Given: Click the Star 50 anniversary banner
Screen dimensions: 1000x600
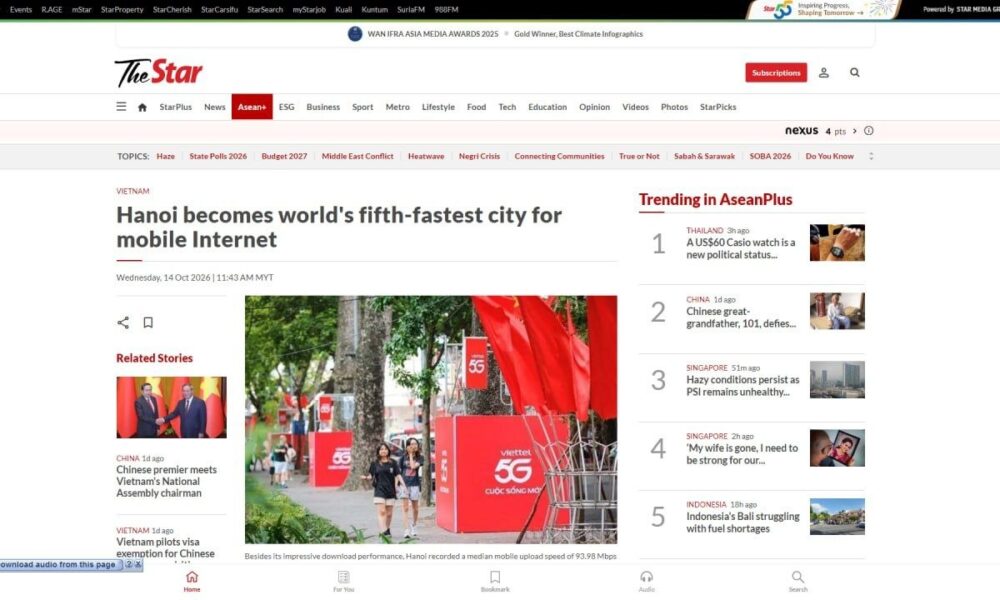Looking at the screenshot, I should [824, 10].
